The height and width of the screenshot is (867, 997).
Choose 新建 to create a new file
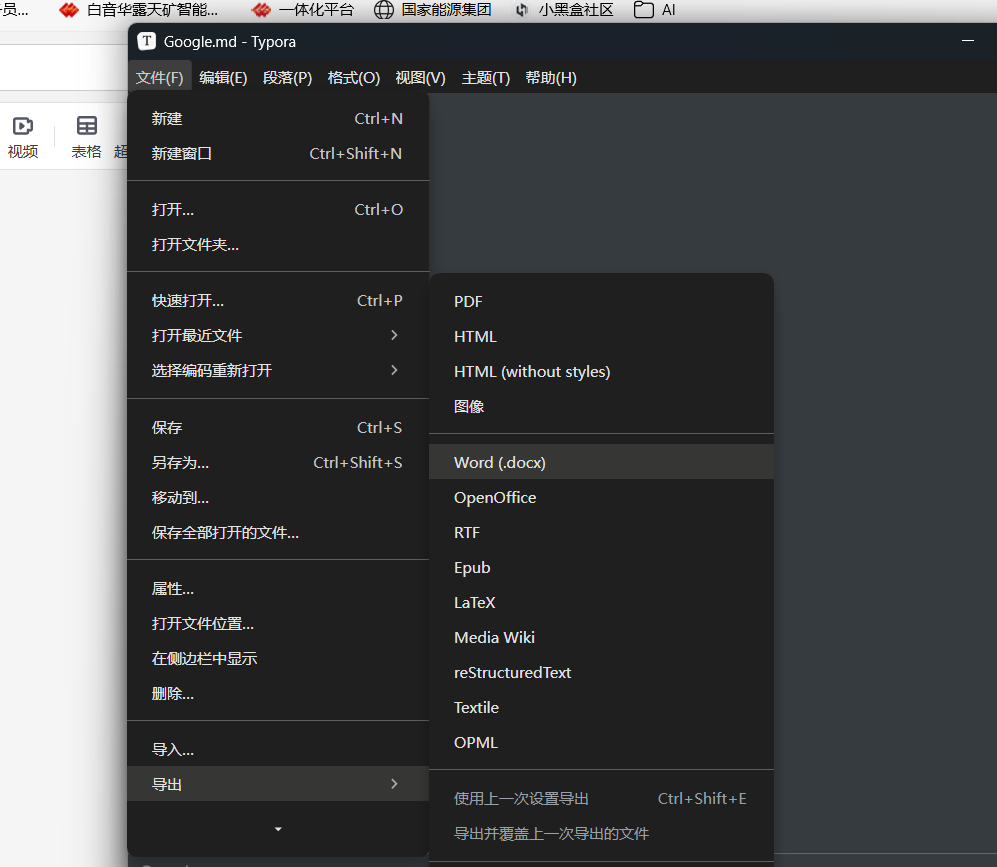(x=278, y=119)
